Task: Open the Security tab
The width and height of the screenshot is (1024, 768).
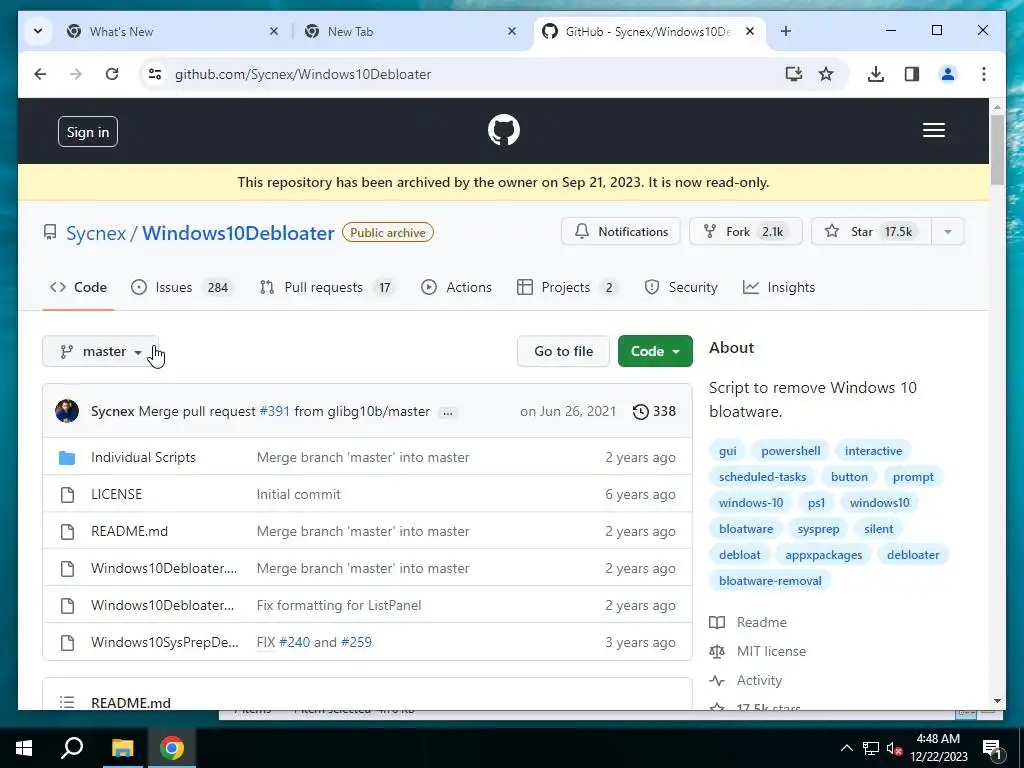Action: coord(680,287)
